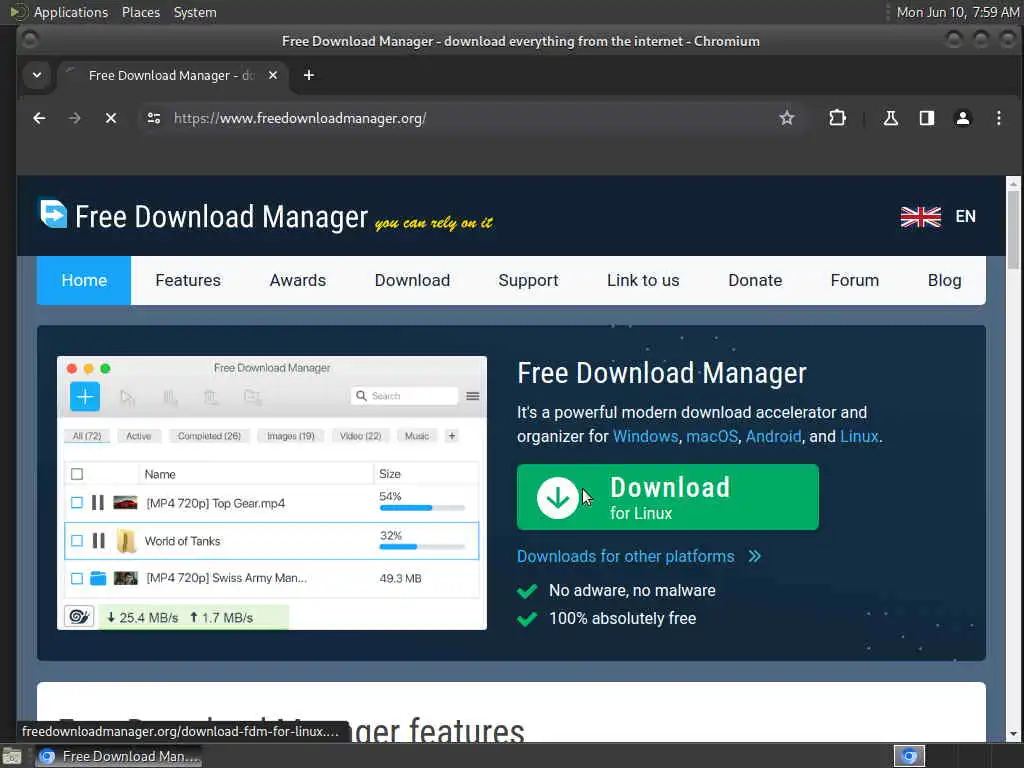The height and width of the screenshot is (768, 1024).
Task: Select the Completed (26) filter
Action: click(209, 436)
